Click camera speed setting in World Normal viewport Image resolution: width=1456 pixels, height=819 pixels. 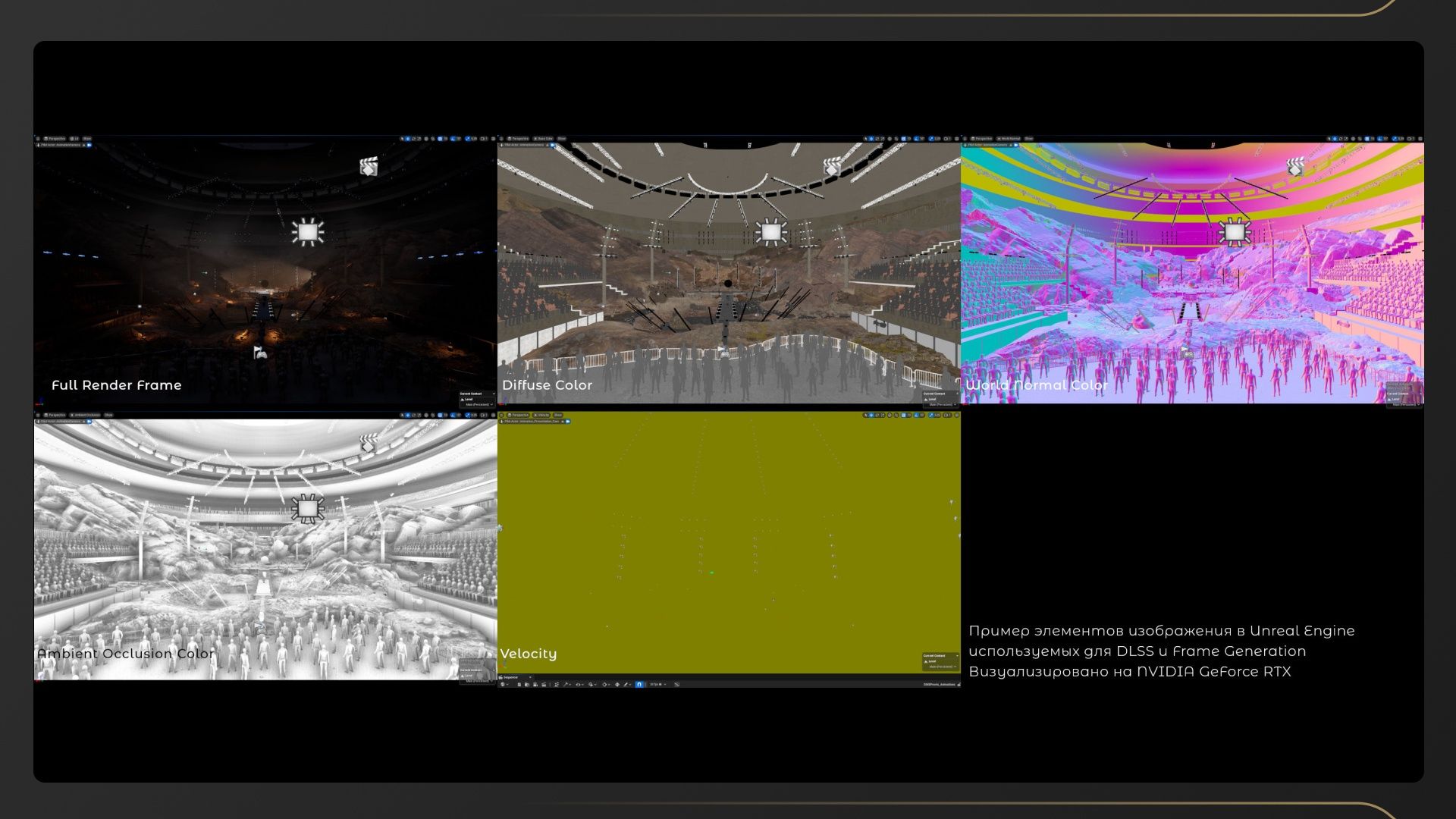pyautogui.click(x=1411, y=139)
